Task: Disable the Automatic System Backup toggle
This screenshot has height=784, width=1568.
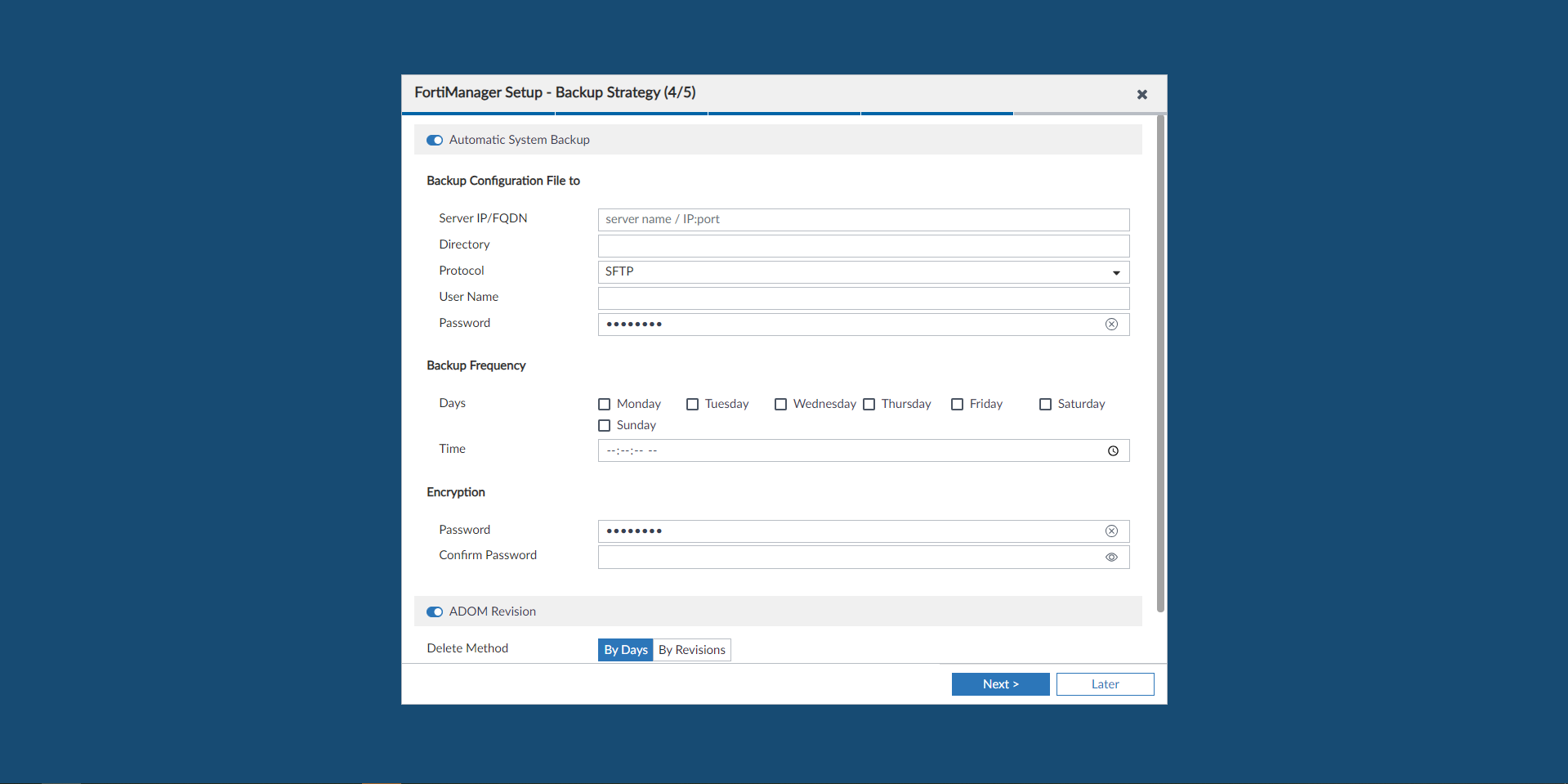Action: [x=435, y=141]
